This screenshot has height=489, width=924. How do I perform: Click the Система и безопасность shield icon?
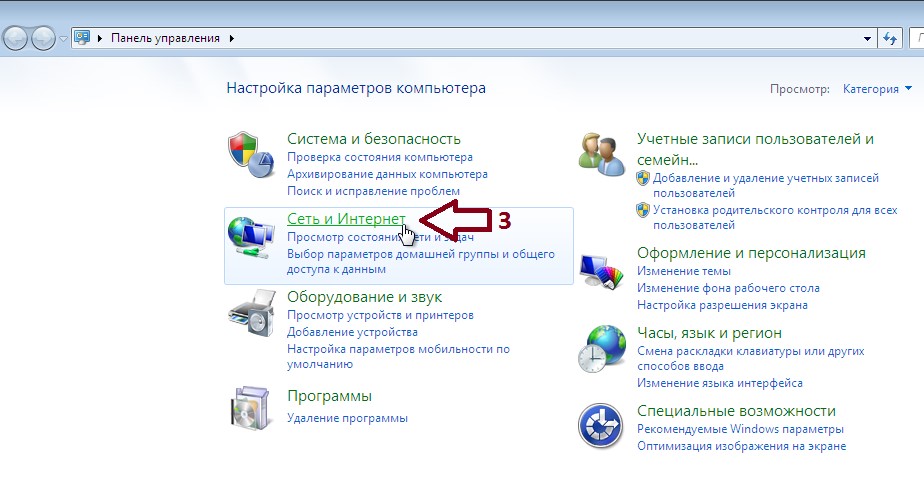point(251,155)
